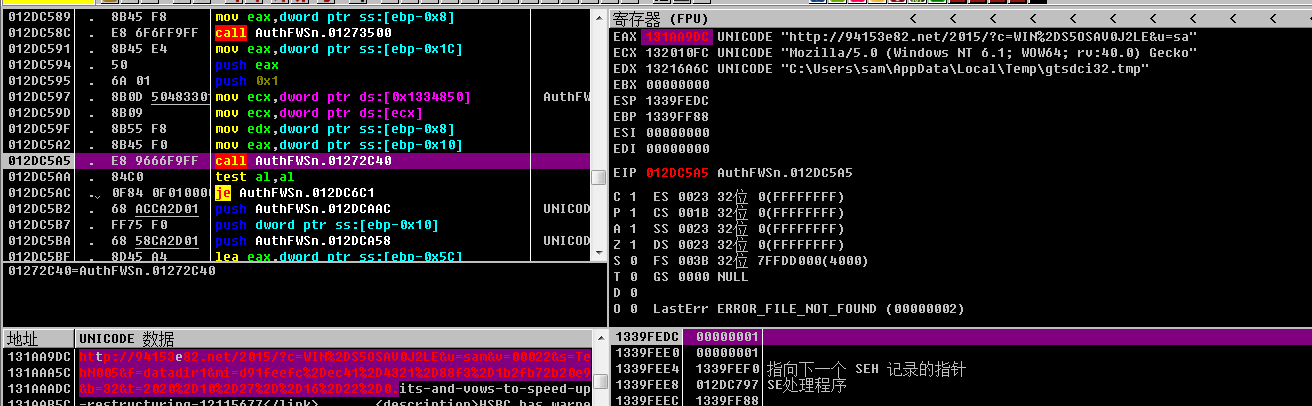The image size is (1312, 406).
Task: Toggle the Z zero flag bit
Action: point(634,245)
